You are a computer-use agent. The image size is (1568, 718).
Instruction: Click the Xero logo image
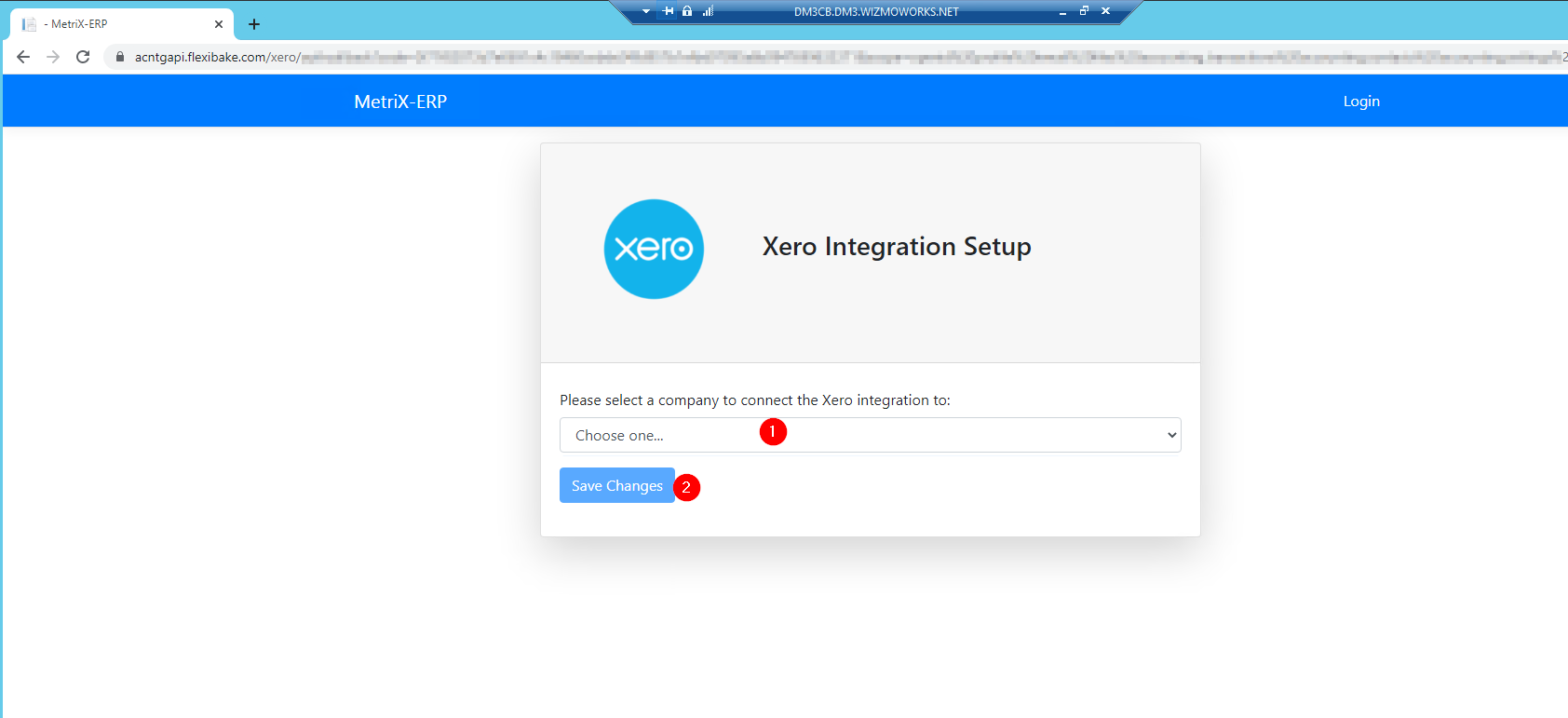654,249
